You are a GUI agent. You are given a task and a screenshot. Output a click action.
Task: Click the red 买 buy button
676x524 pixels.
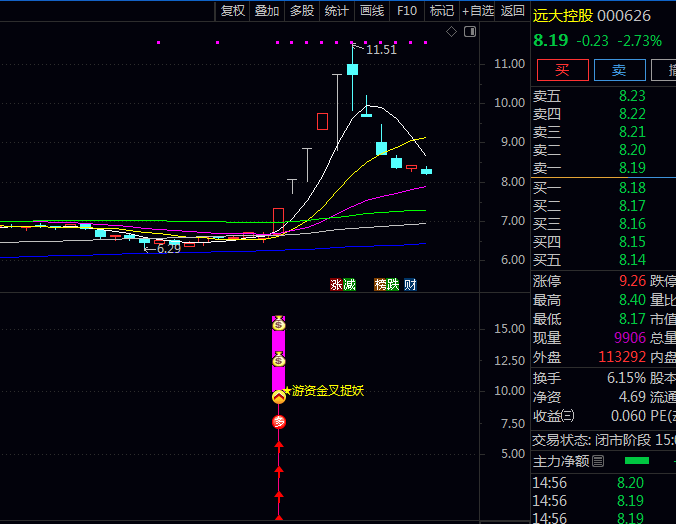pos(562,70)
